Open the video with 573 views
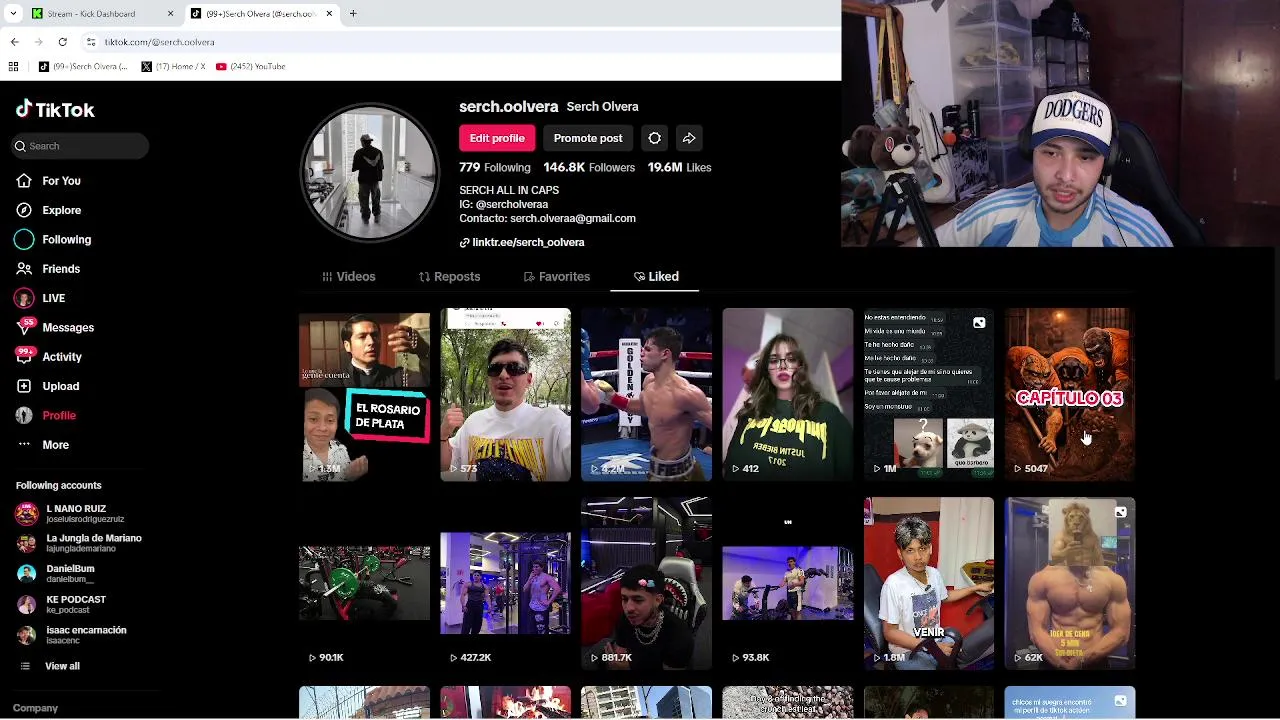This screenshot has height=720, width=1280. point(505,395)
